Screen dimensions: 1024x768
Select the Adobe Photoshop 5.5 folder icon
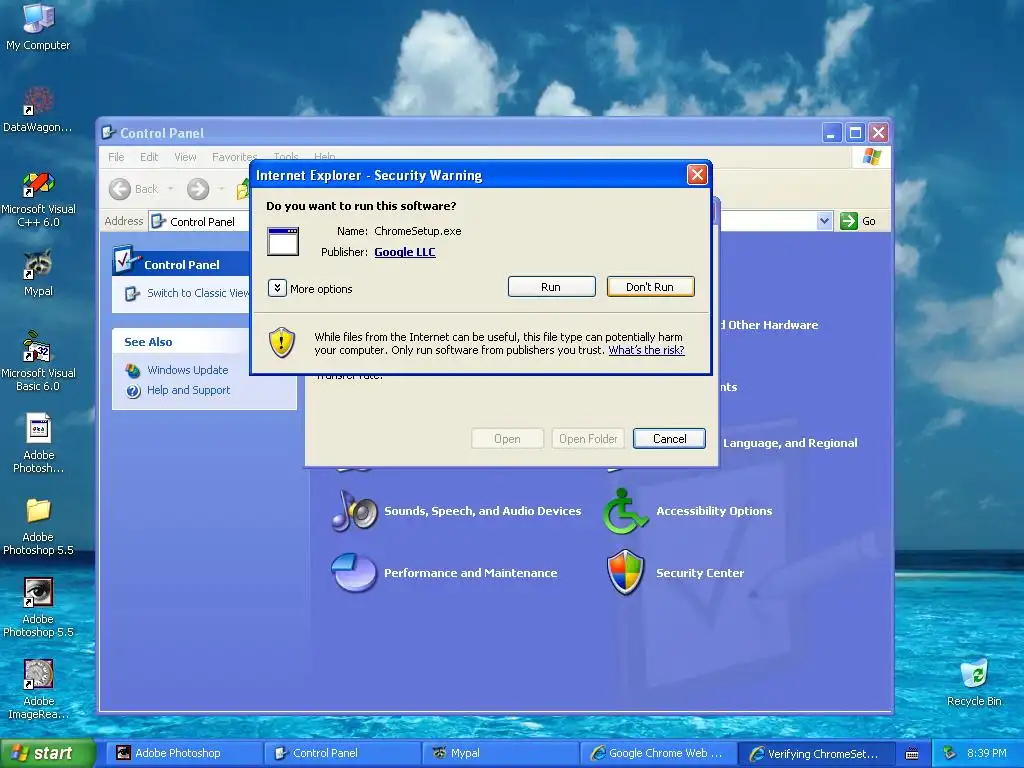click(x=38, y=511)
